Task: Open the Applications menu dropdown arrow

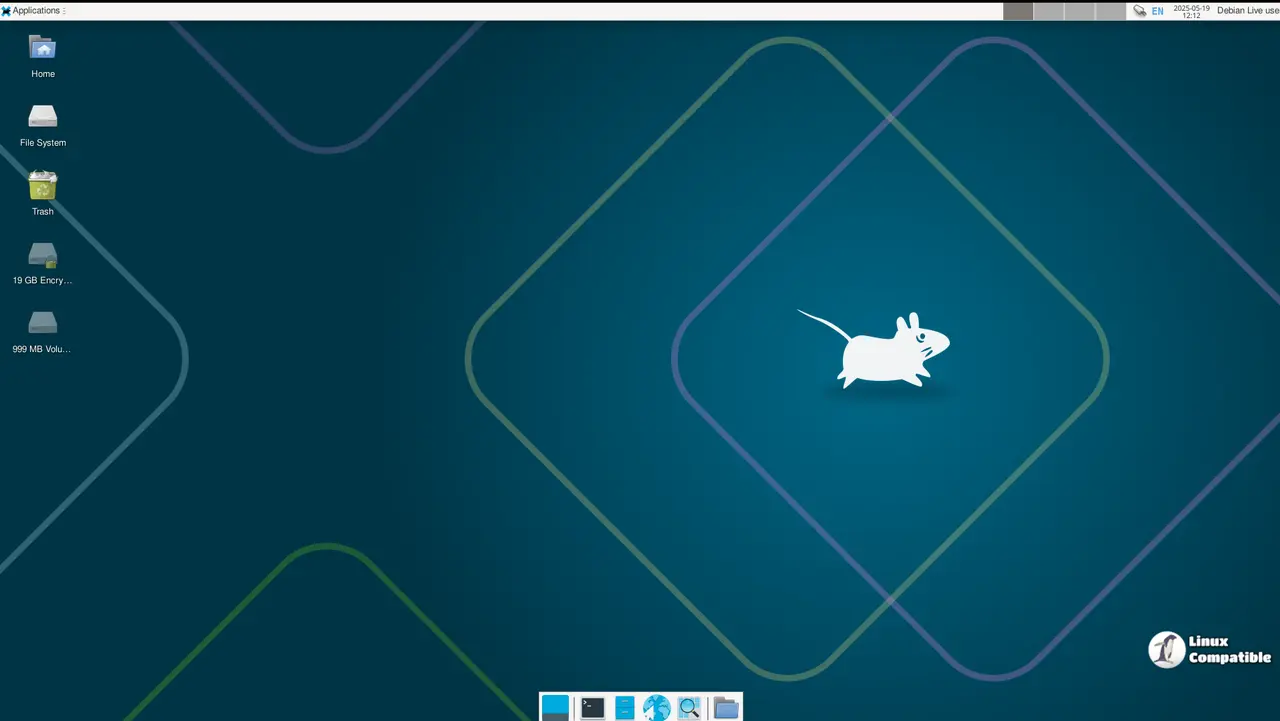Action: (x=62, y=10)
